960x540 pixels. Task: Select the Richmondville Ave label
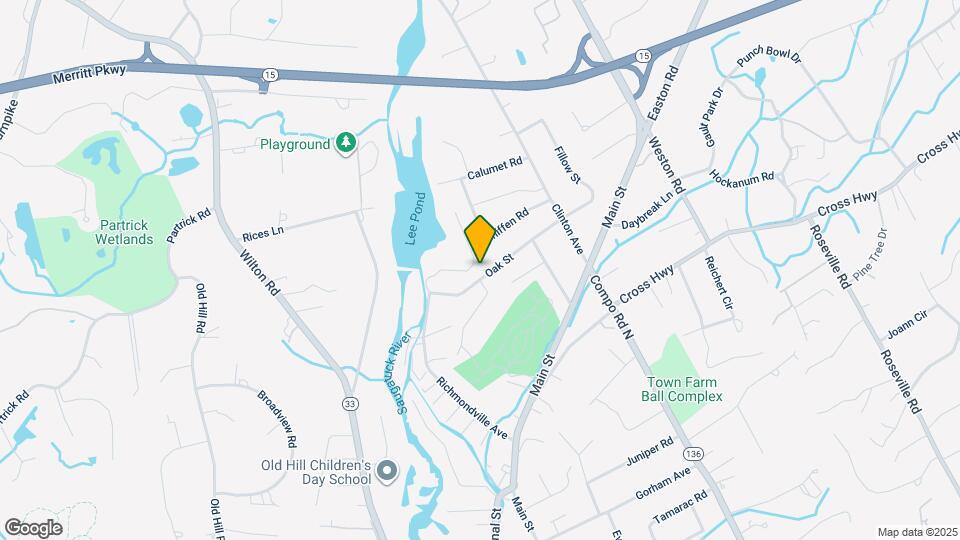coord(471,408)
